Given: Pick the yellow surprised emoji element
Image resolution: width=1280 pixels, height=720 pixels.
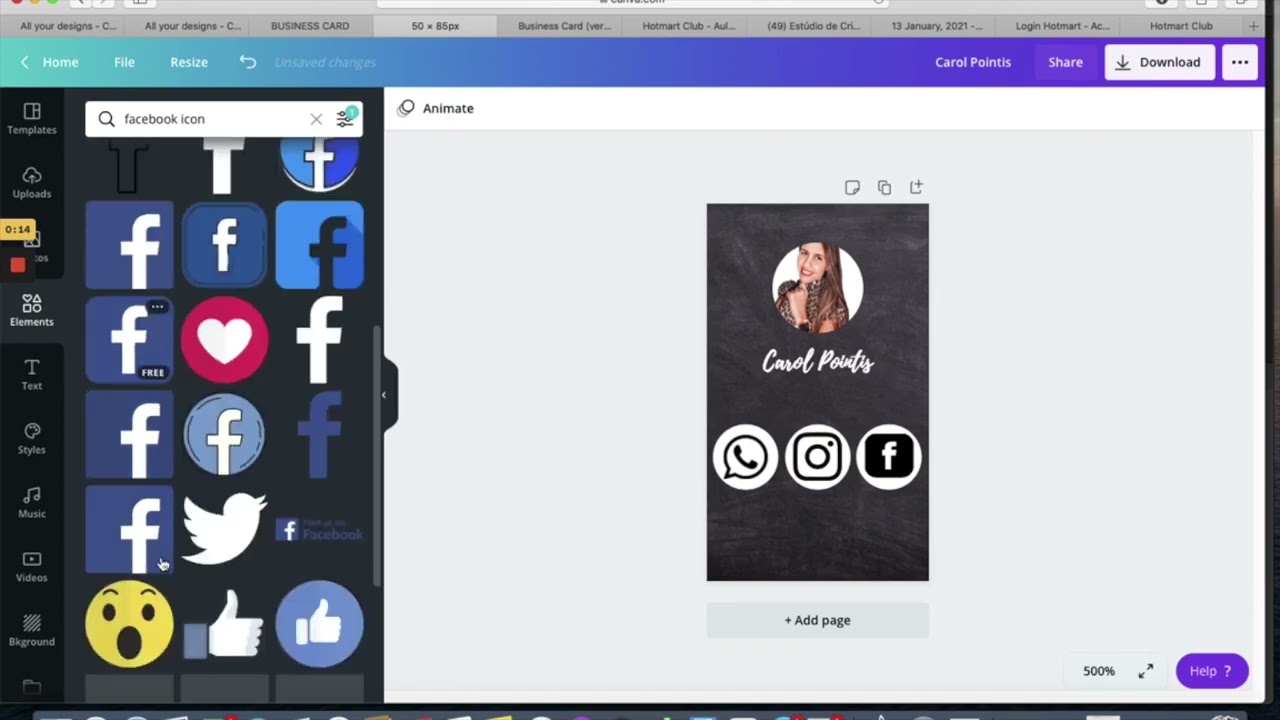Looking at the screenshot, I should [129, 624].
